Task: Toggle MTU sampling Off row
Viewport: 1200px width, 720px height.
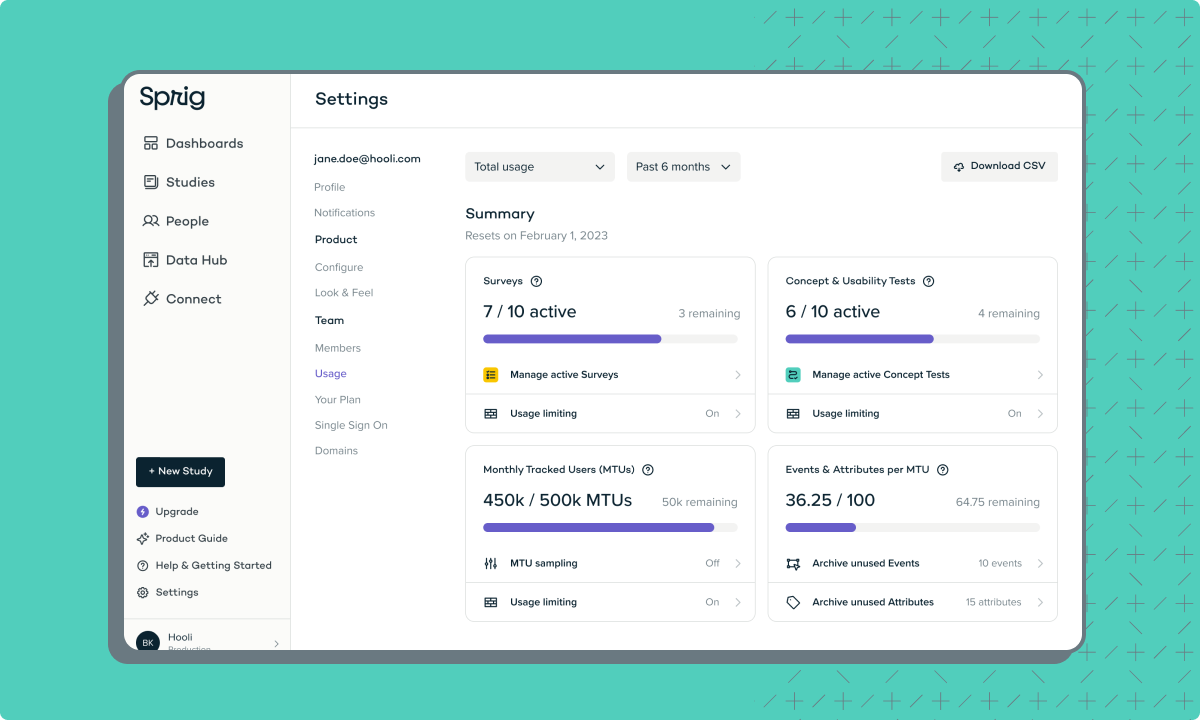Action: pyautogui.click(x=610, y=563)
